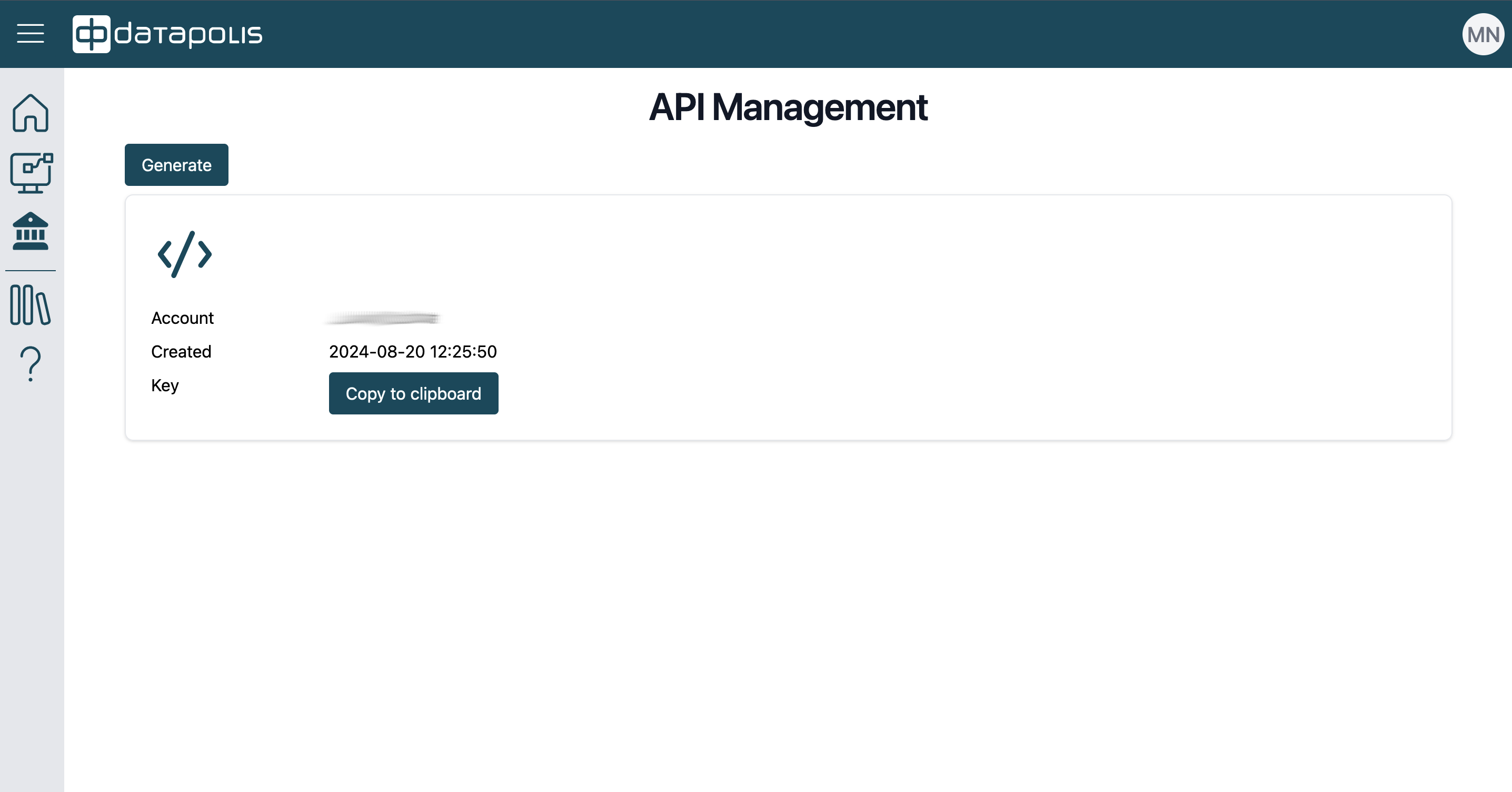Click the Key label
The image size is (1512, 792).
point(164,385)
